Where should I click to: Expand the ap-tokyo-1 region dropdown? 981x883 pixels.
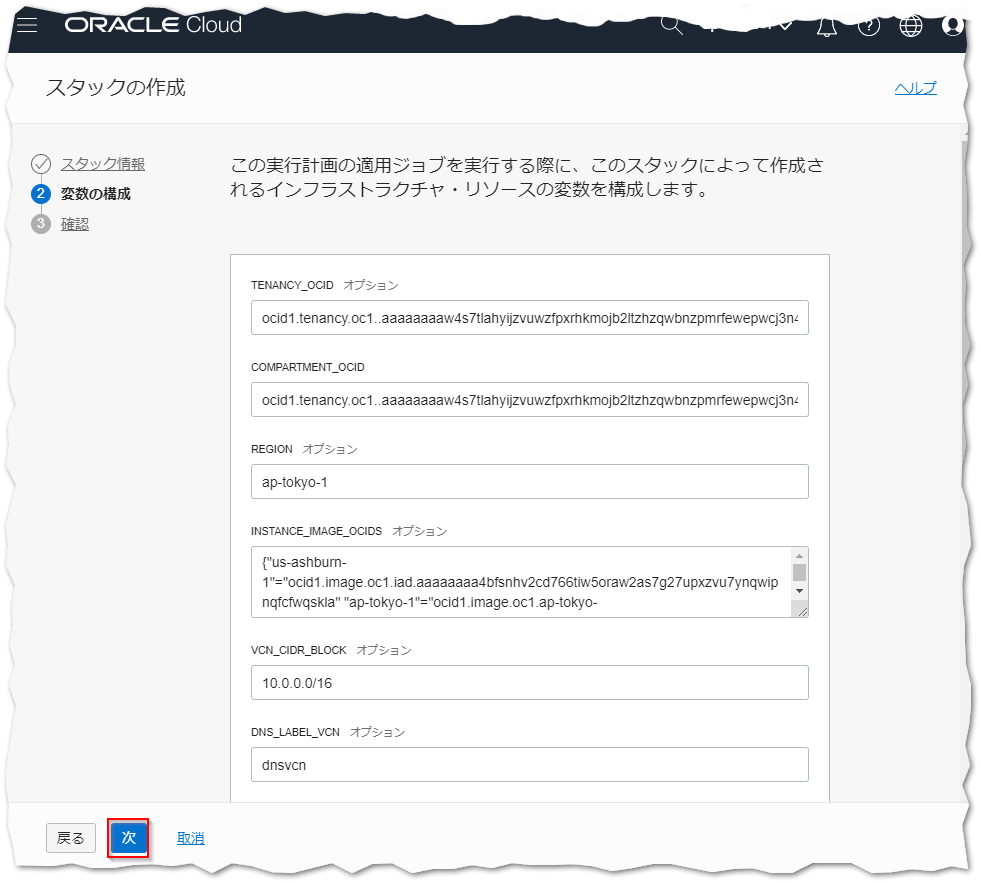747,25
